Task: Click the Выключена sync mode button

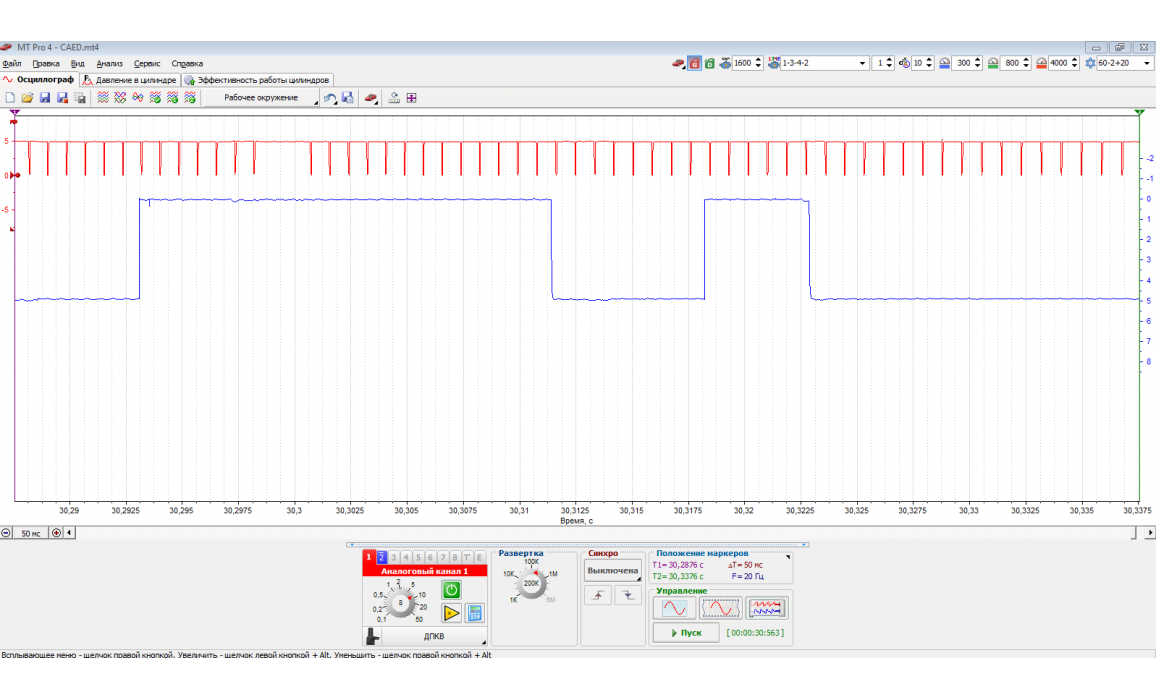Action: [612, 571]
